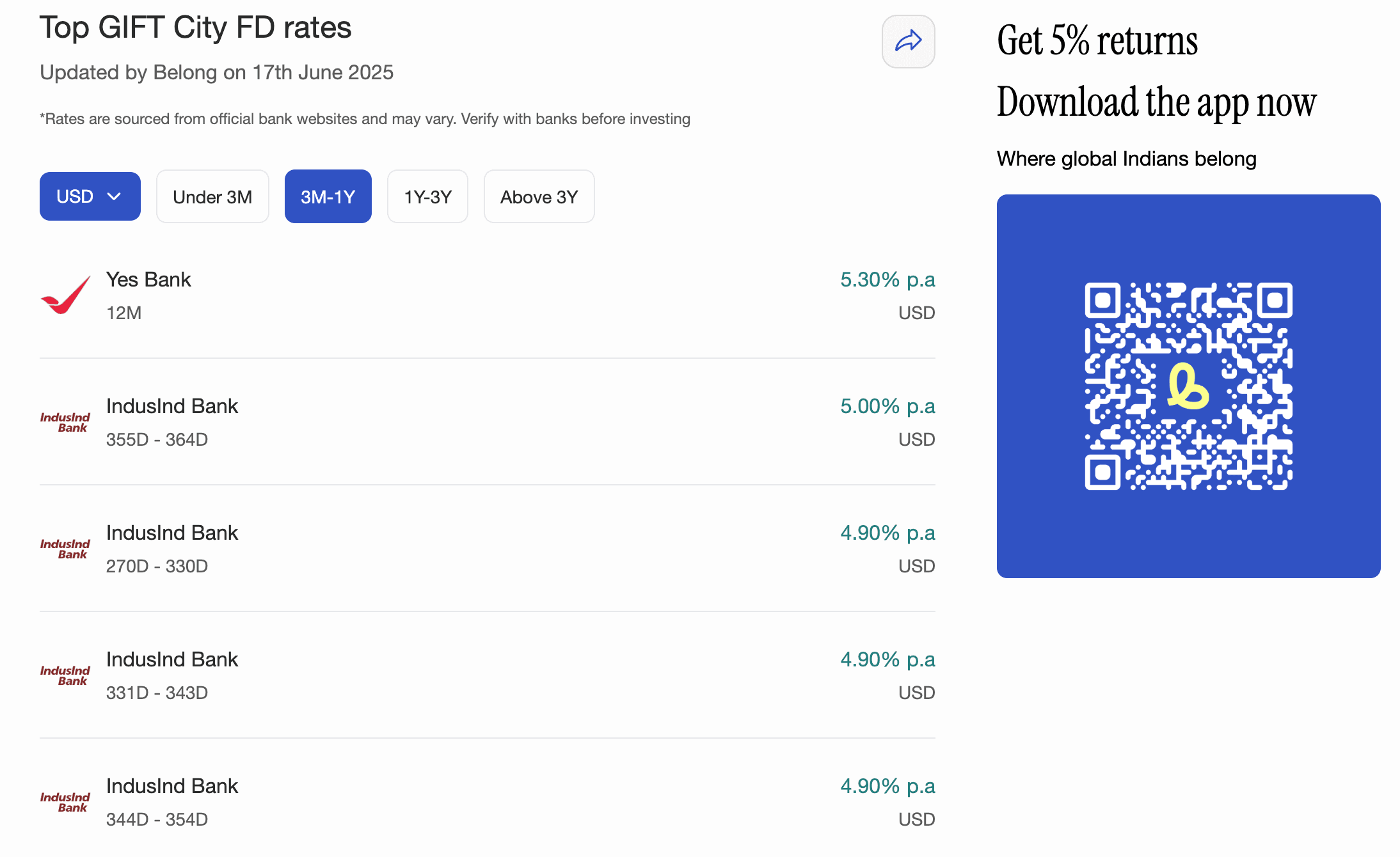
Task: Open IndusInd Bank 355D - 364D entry
Action: 171,407
